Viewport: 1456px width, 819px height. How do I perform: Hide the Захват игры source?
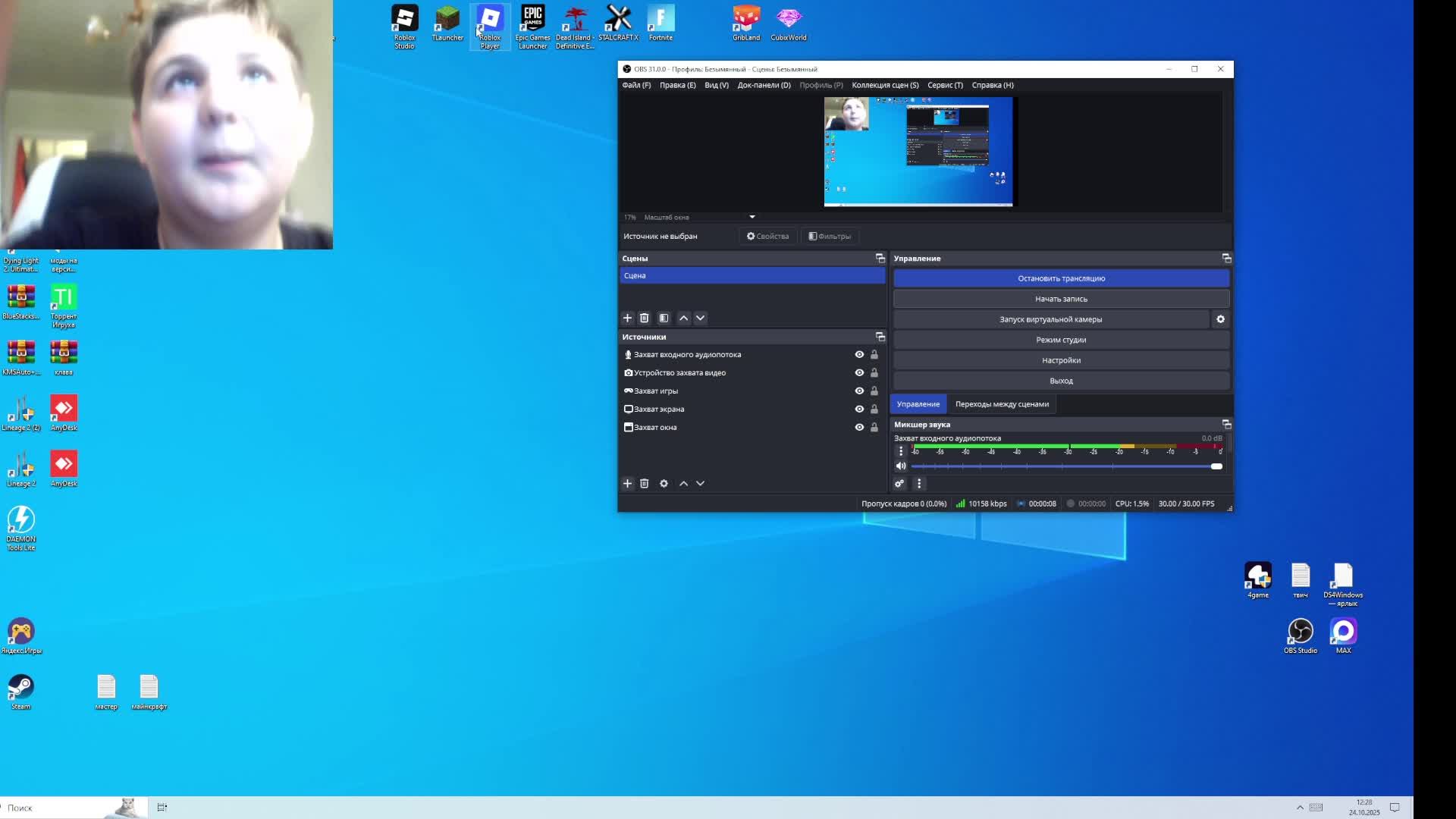(859, 391)
